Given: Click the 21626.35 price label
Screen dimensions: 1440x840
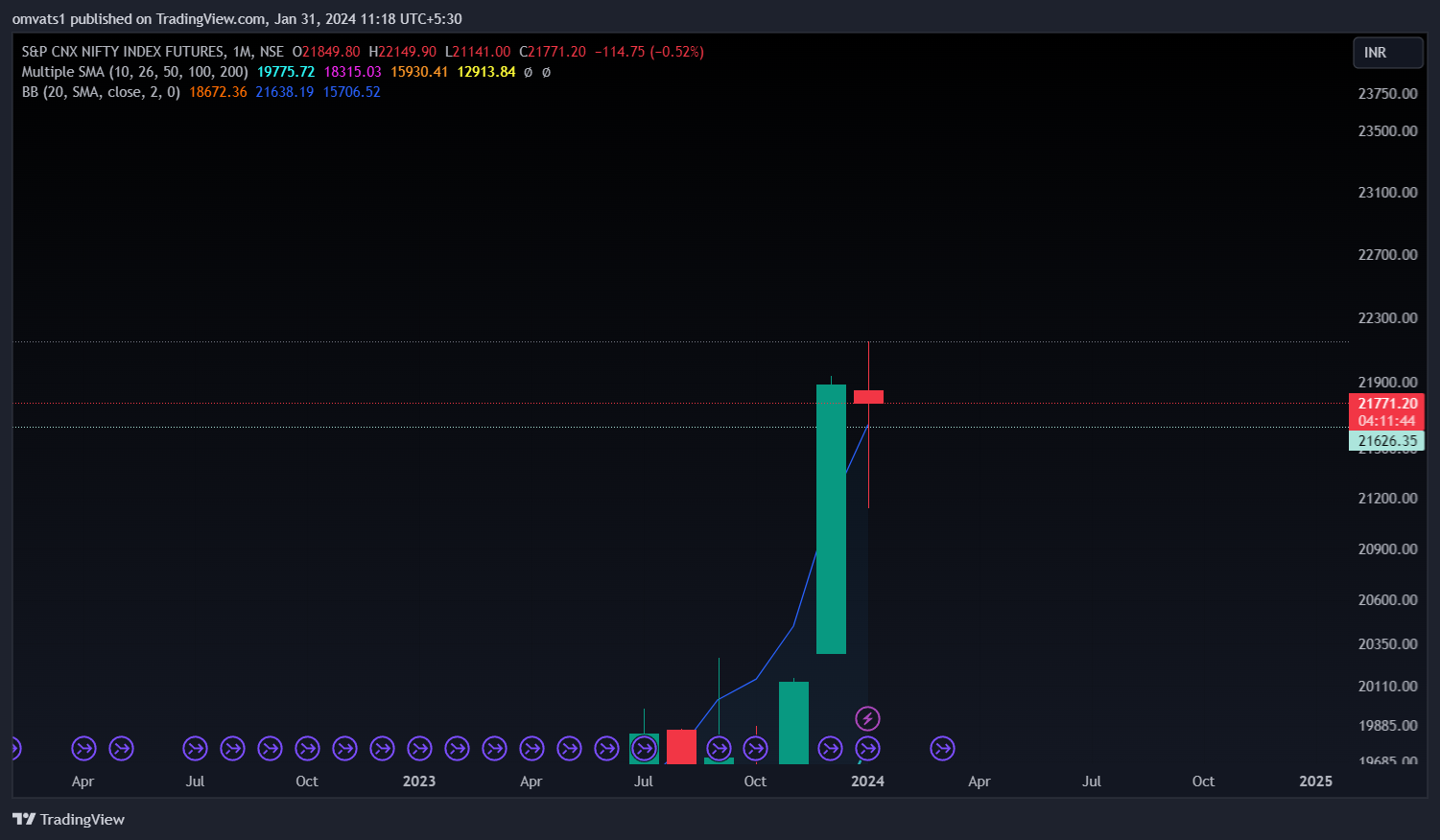Looking at the screenshot, I should coord(1387,441).
